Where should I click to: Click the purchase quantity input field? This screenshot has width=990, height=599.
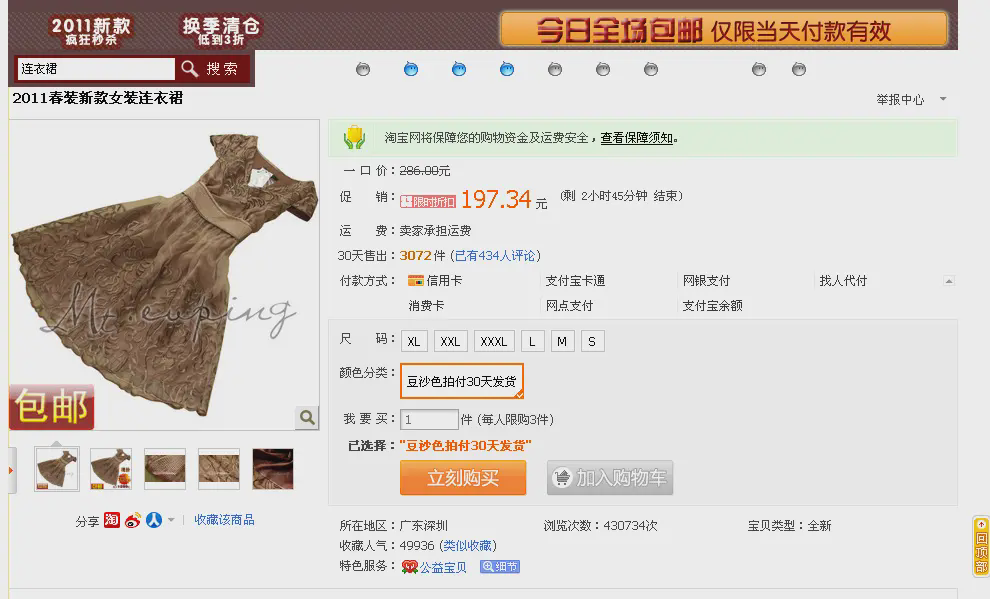pos(429,419)
